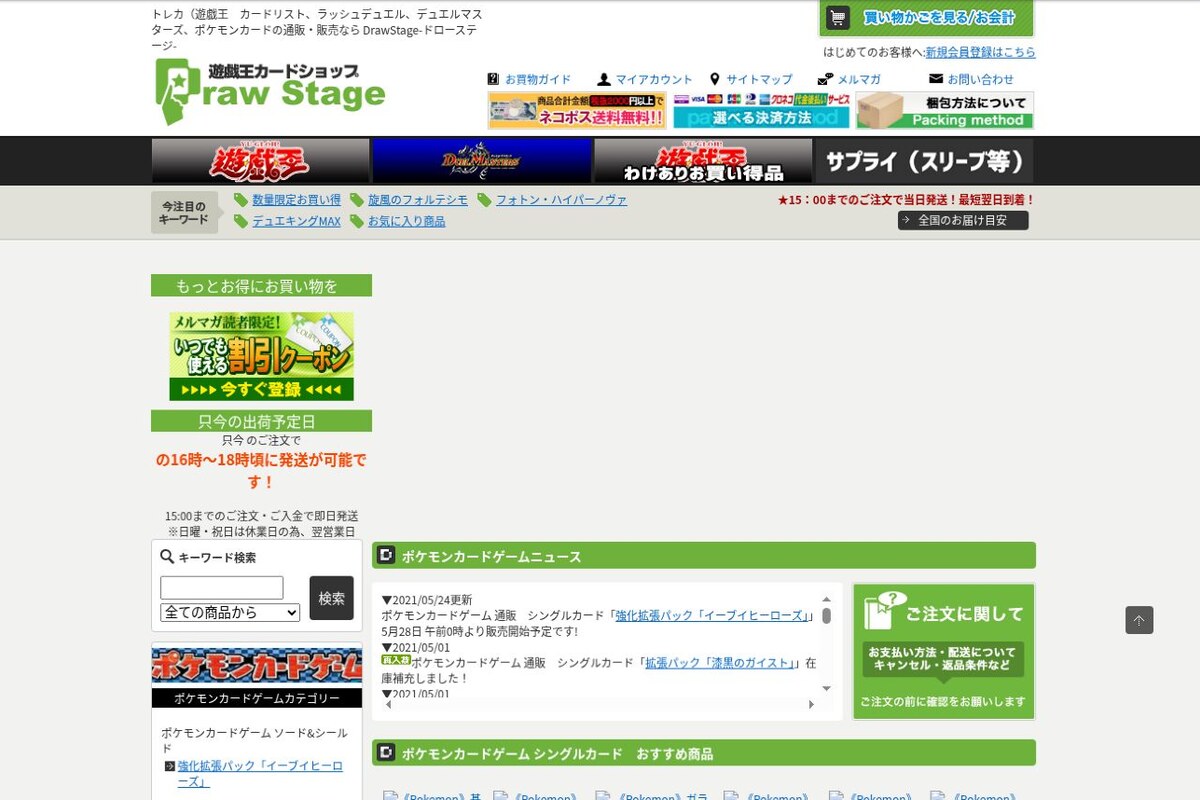Screen dimensions: 1200x800
Task: Click the sitemap pin icon
Action: [715, 79]
